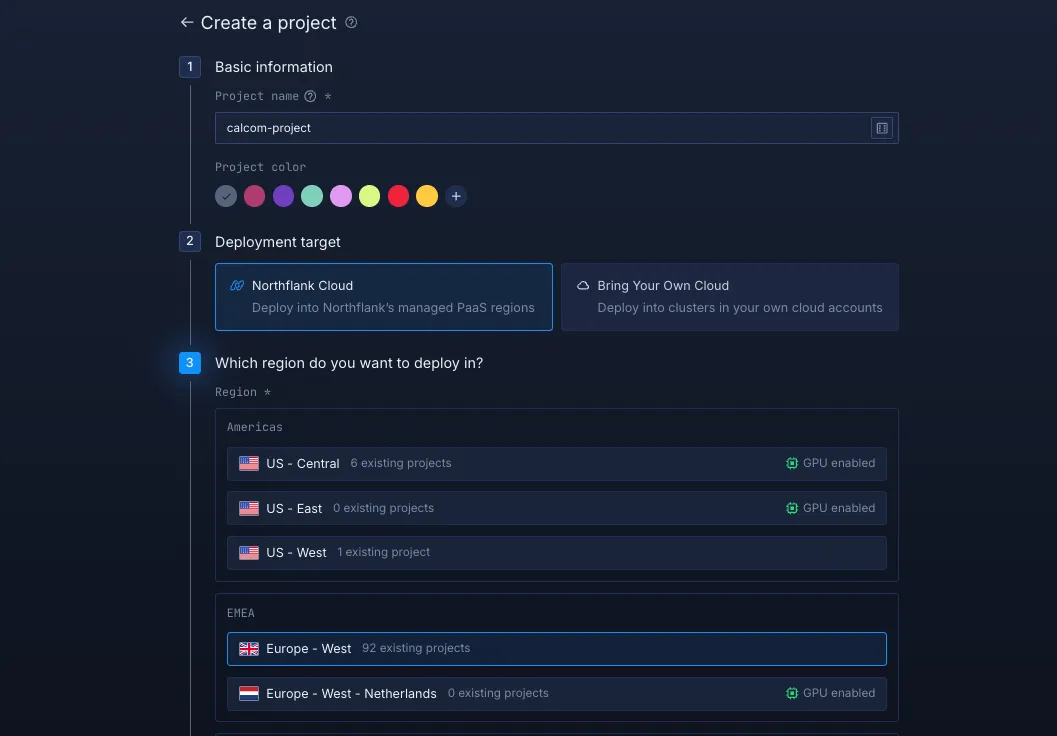Click step 1 number badge
1057x736 pixels.
[x=189, y=67]
